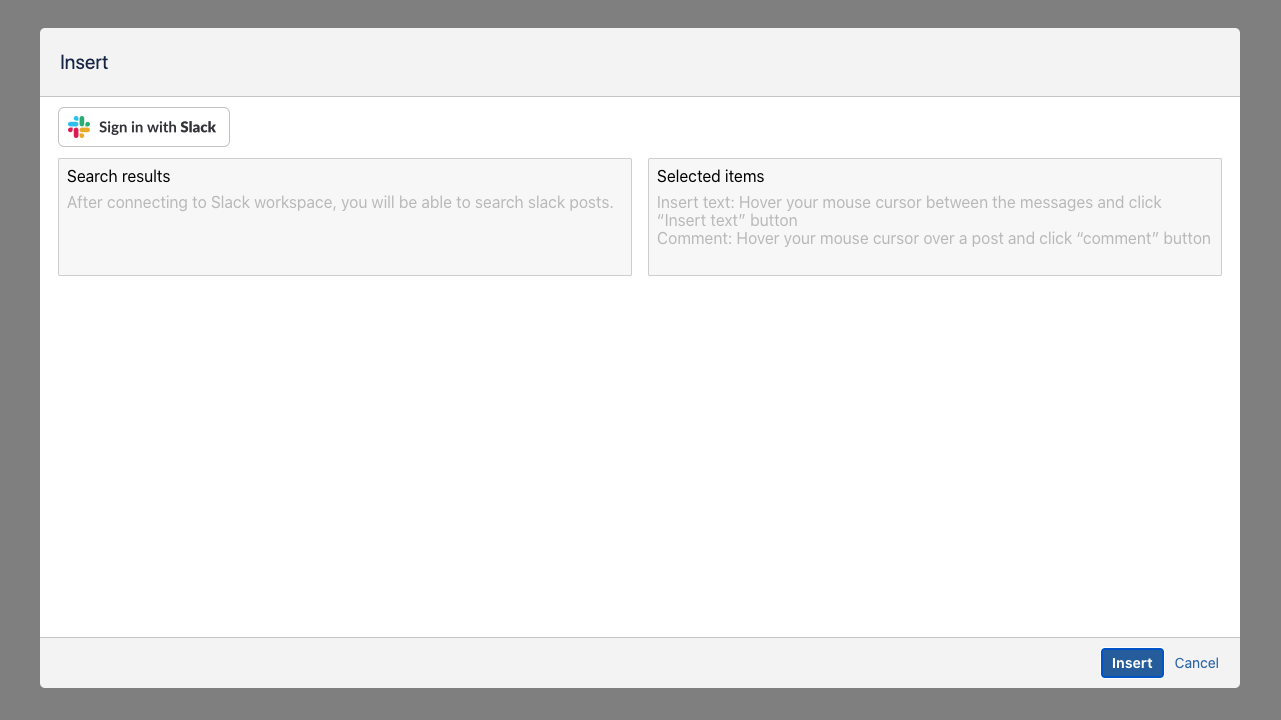
Task: Cancel the Insert dialog
Action: pyautogui.click(x=1196, y=663)
